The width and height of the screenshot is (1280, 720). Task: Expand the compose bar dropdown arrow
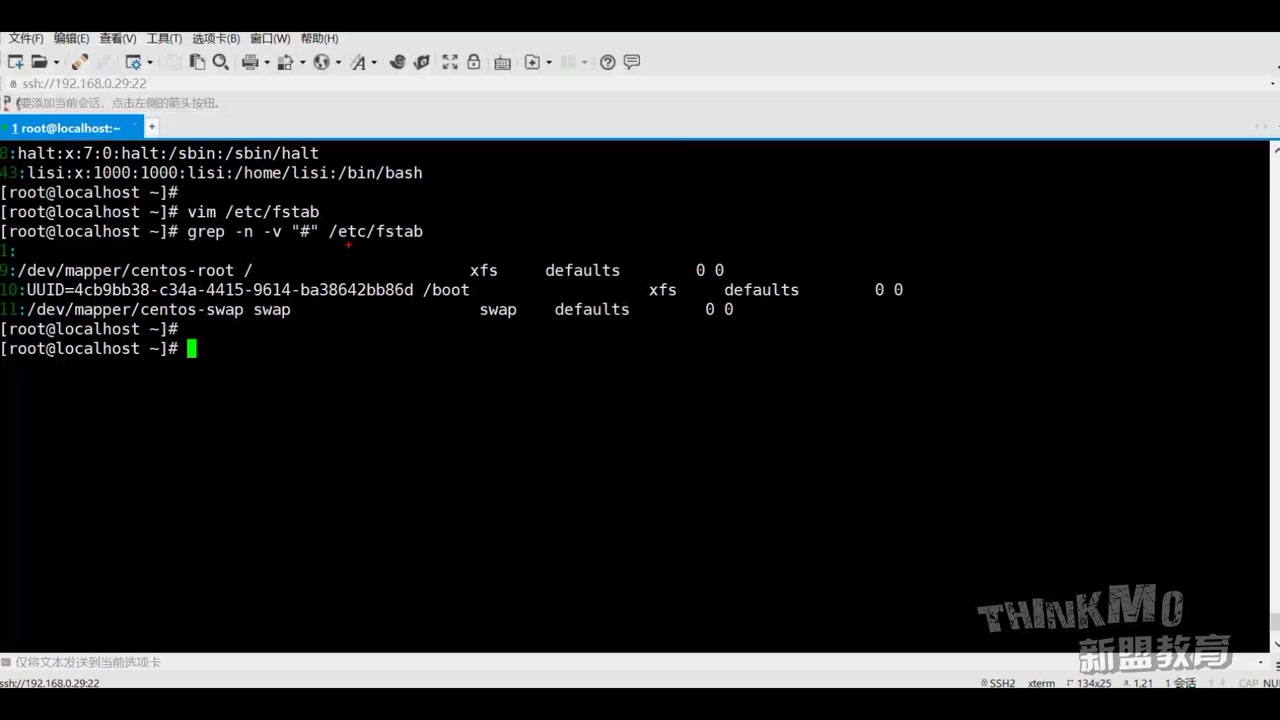tap(1259, 662)
